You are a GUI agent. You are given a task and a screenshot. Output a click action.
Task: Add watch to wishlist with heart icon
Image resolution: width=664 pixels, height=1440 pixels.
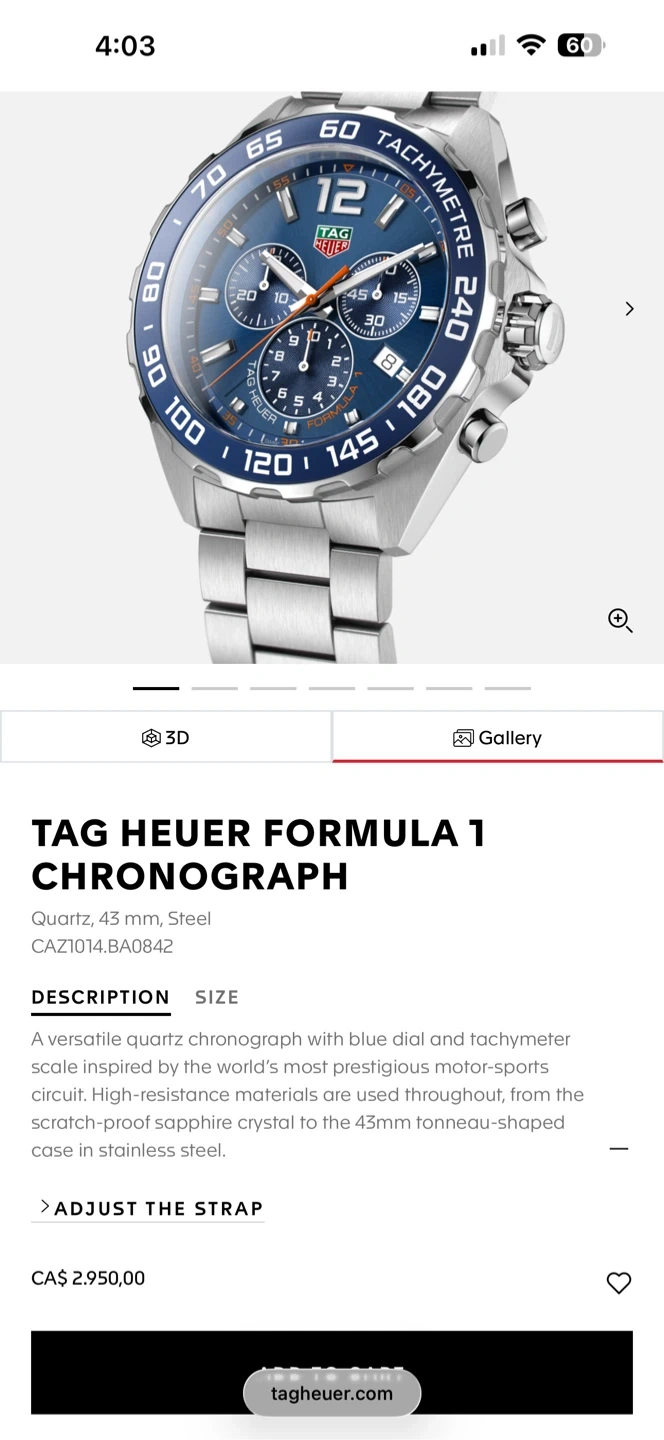[619, 1283]
